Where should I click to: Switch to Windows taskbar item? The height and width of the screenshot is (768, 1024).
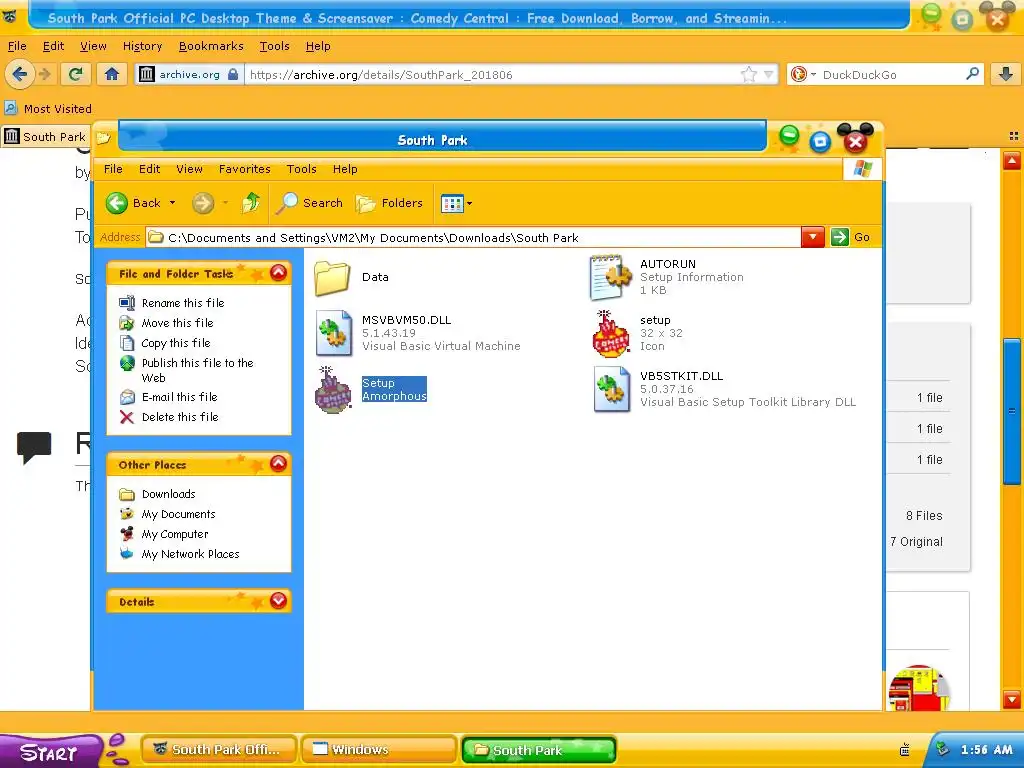pyautogui.click(x=379, y=750)
